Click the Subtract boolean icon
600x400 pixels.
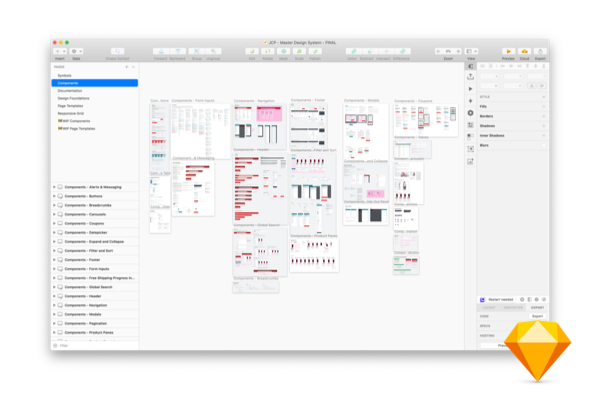click(370, 51)
